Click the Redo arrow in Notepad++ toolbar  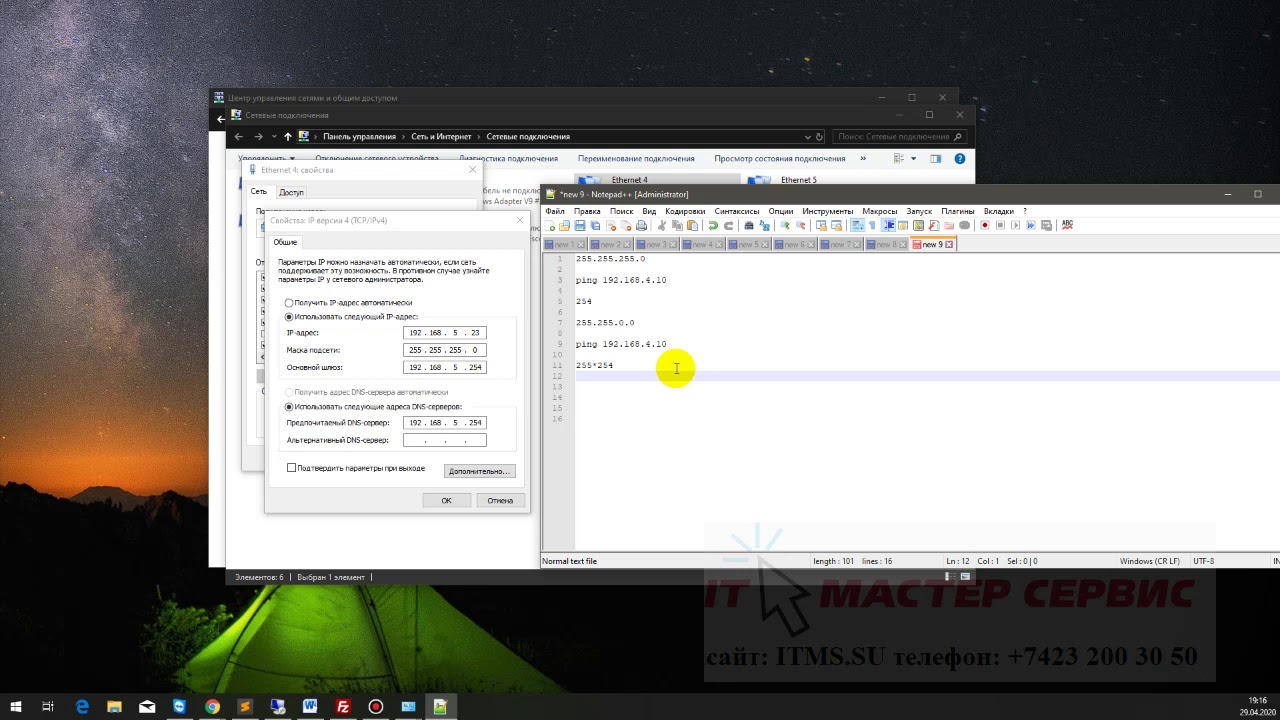tap(729, 225)
